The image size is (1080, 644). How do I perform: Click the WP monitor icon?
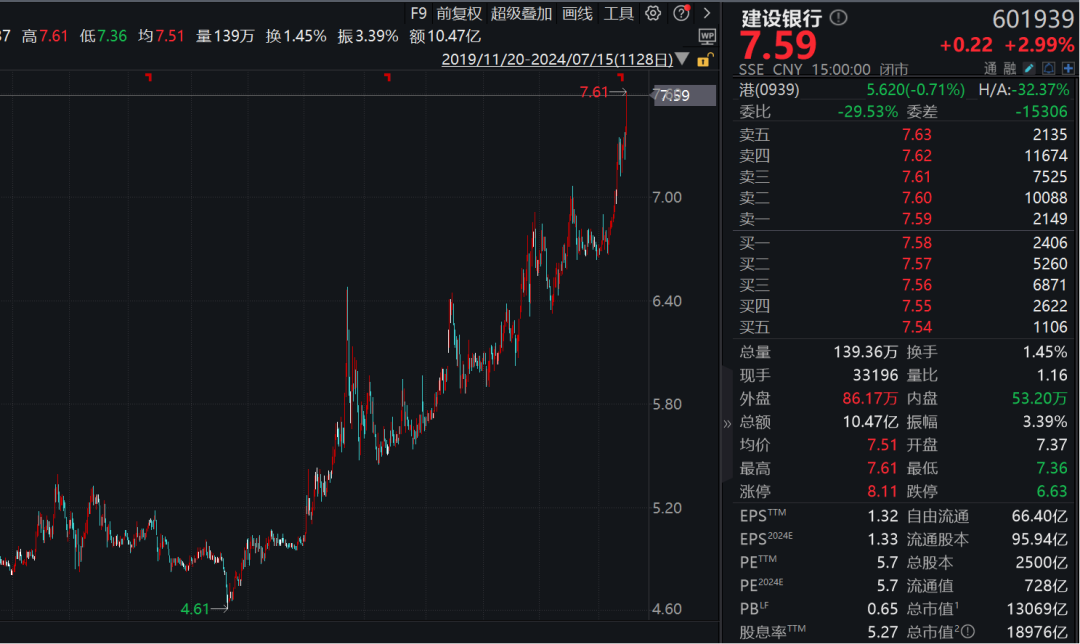point(707,37)
